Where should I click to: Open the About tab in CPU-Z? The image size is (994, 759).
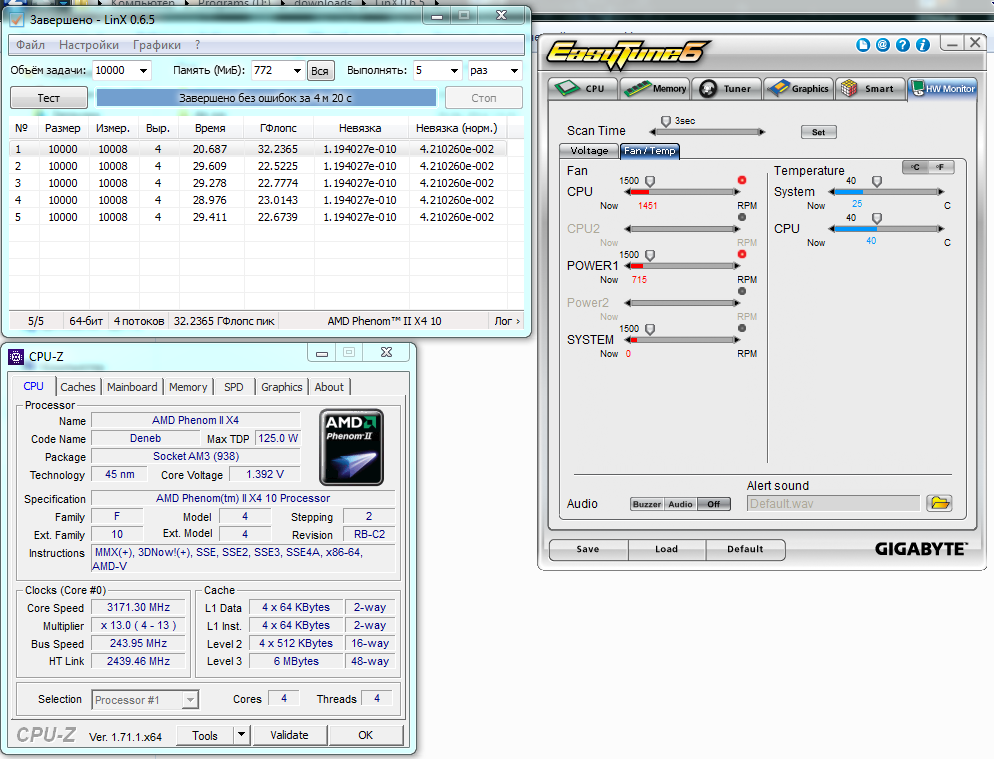point(329,387)
